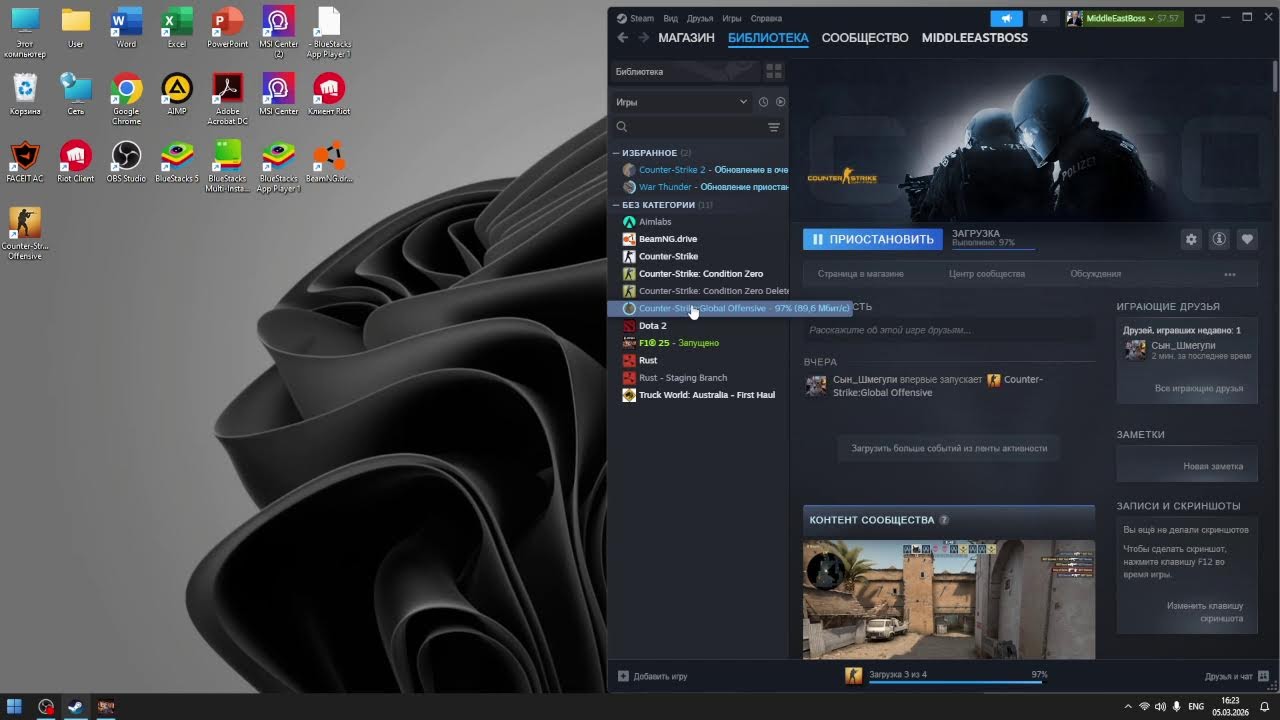Go to МАГАЗИН tab

(x=686, y=38)
